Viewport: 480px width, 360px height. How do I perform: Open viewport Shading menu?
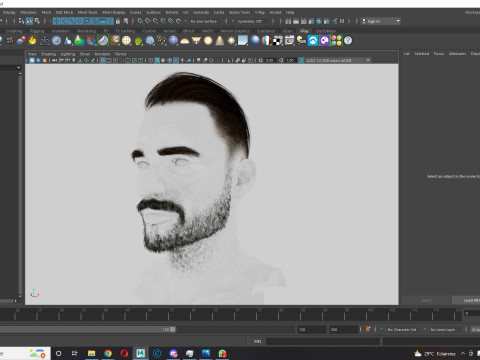click(x=48, y=54)
